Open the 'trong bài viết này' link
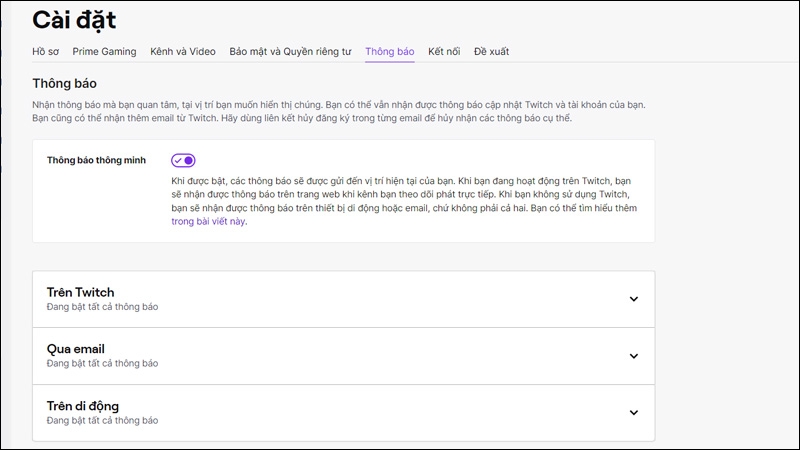The image size is (800, 450). pyautogui.click(x=208, y=221)
